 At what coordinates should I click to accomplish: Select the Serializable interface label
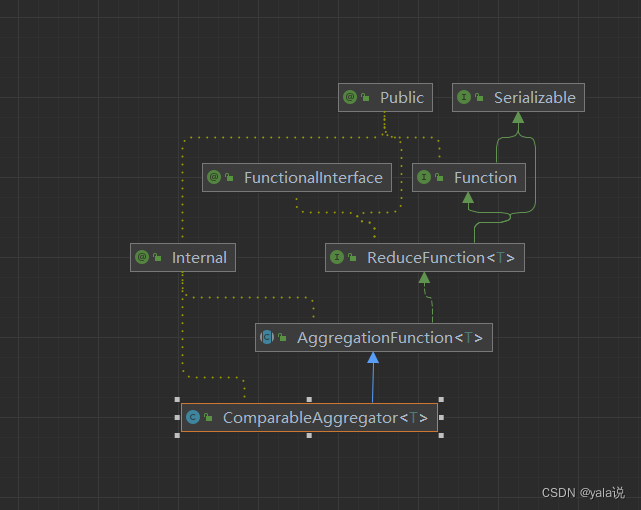(x=534, y=98)
